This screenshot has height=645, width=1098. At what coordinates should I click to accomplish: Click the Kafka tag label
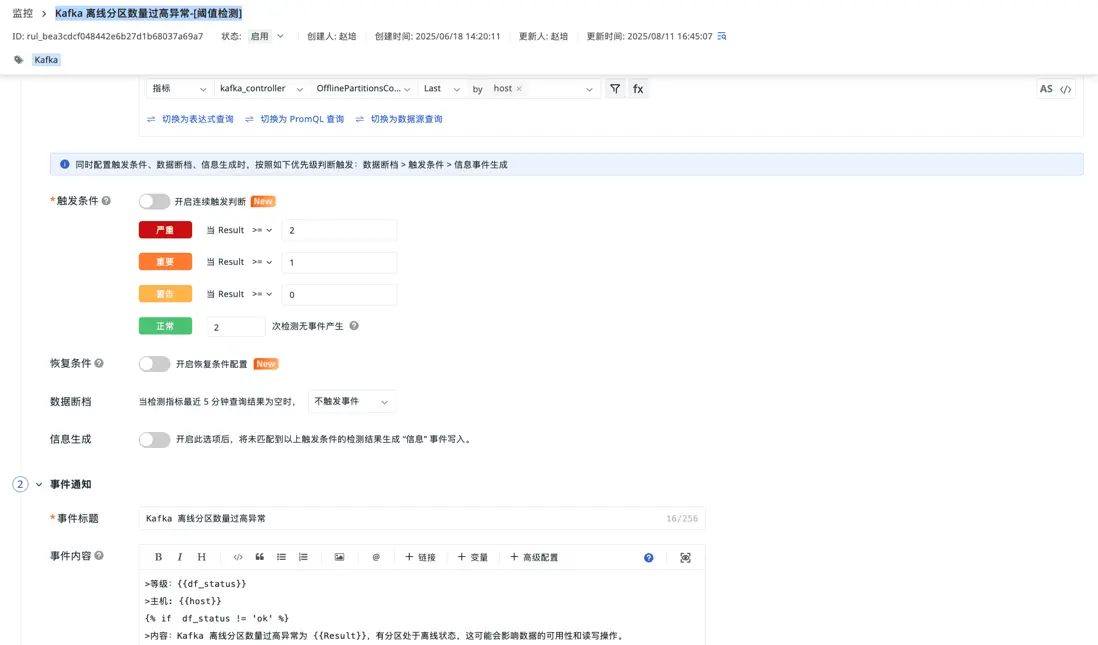[x=45, y=59]
